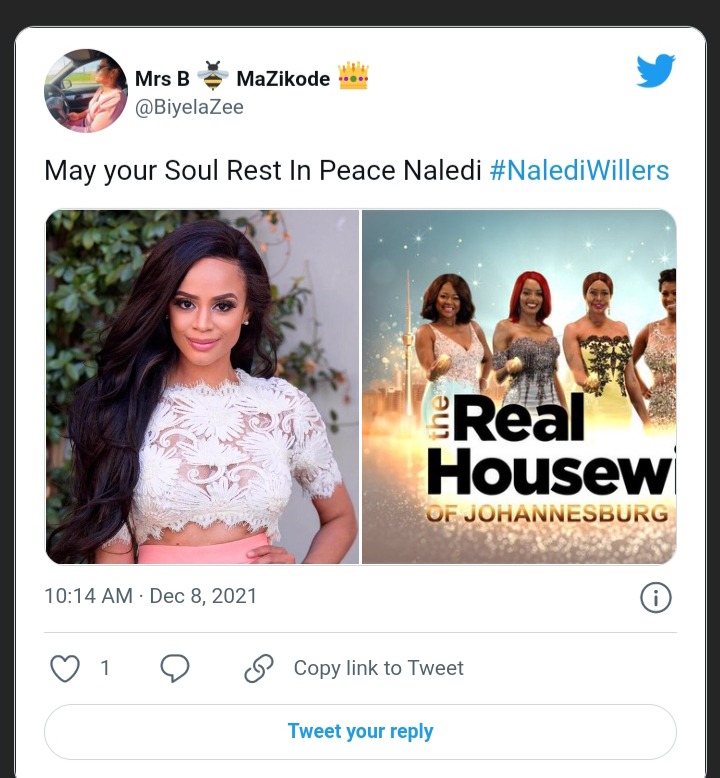Image resolution: width=720 pixels, height=778 pixels.
Task: Click the chain link icon
Action: click(x=259, y=668)
